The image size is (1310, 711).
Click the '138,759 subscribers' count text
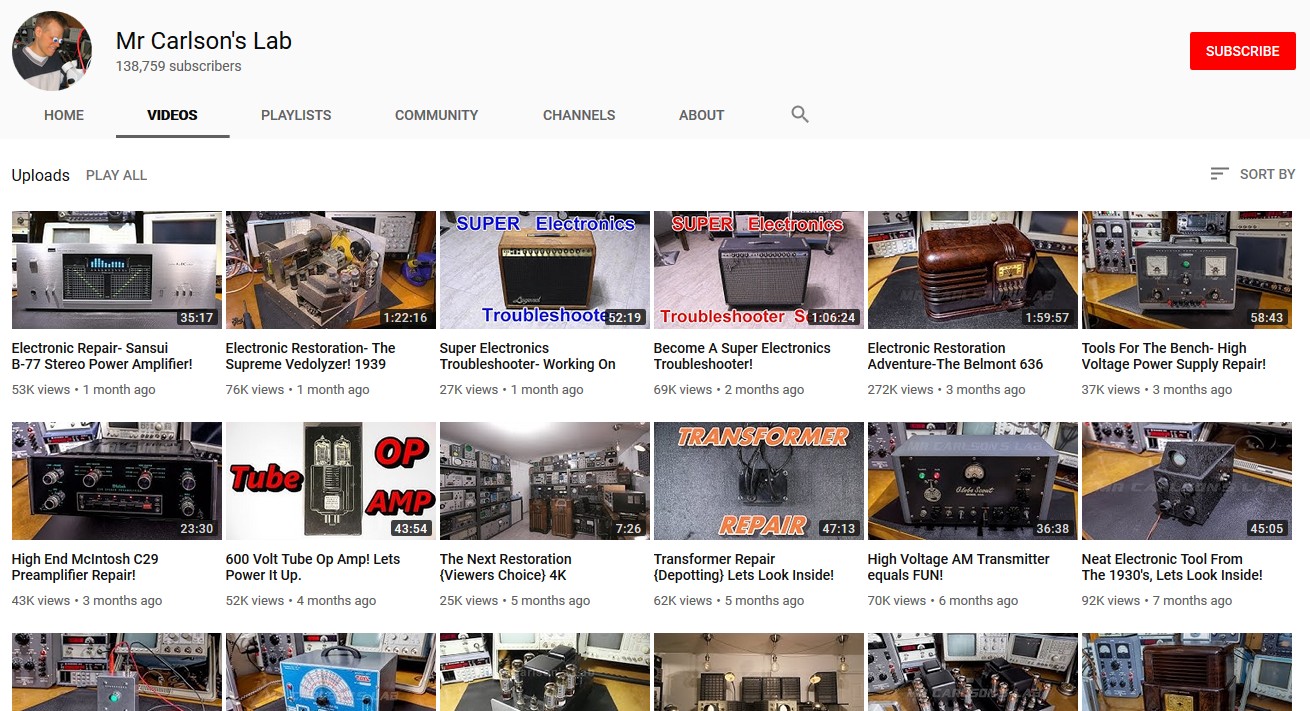(179, 66)
